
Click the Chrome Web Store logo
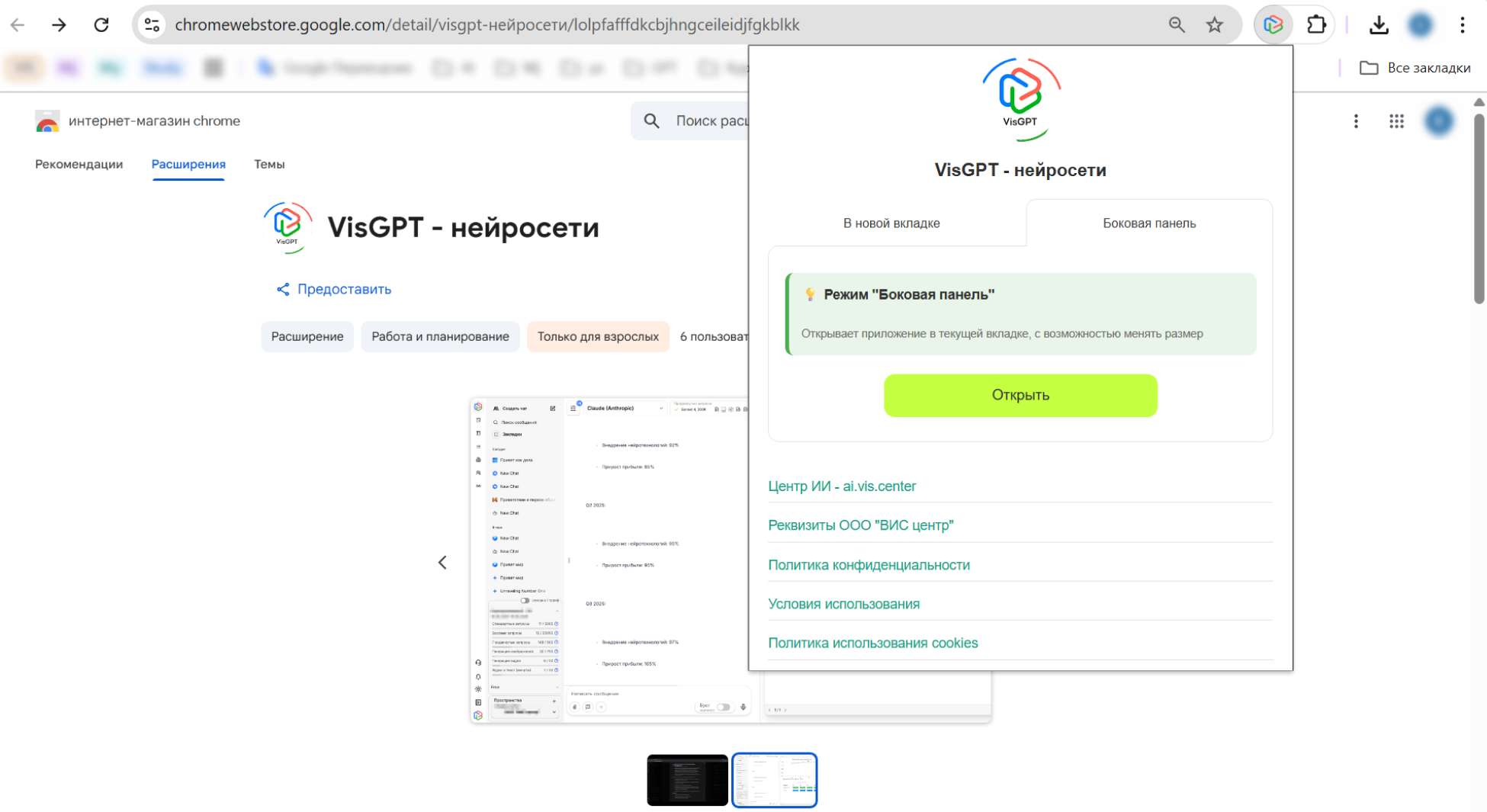tap(47, 121)
